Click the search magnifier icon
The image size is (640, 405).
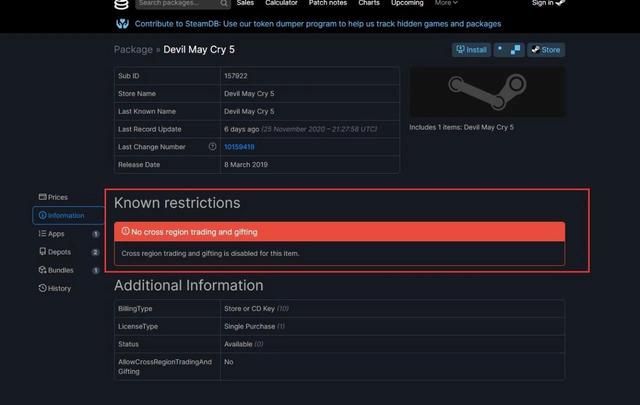coord(224,3)
